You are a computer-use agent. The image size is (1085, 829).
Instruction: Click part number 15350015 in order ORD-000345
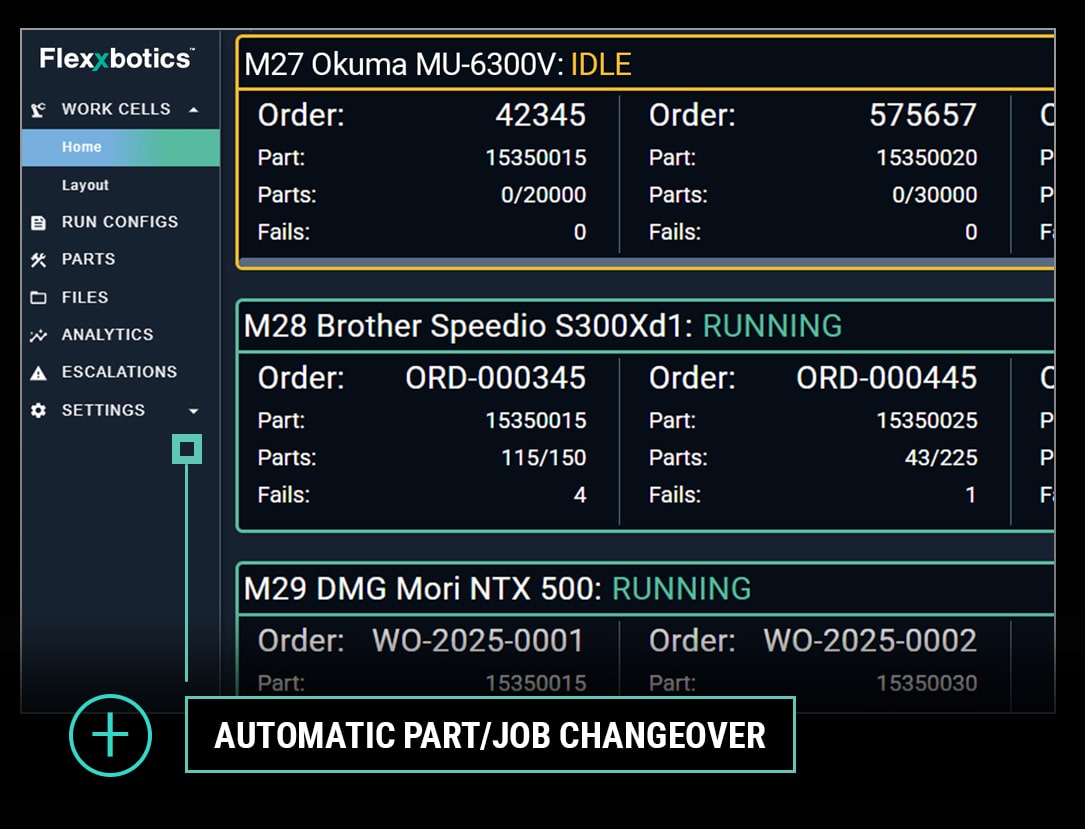click(536, 421)
